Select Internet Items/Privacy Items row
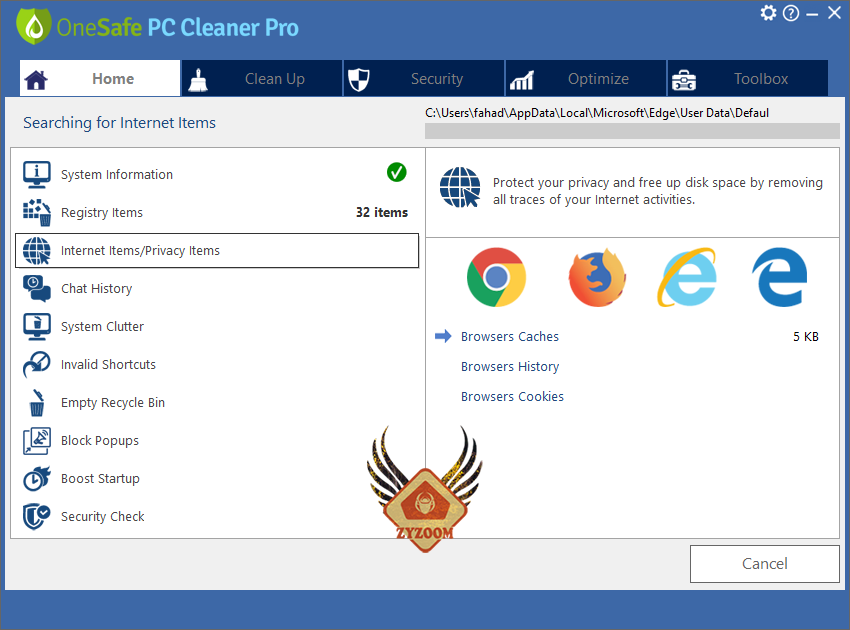Viewport: 850px width, 630px height. [x=217, y=250]
